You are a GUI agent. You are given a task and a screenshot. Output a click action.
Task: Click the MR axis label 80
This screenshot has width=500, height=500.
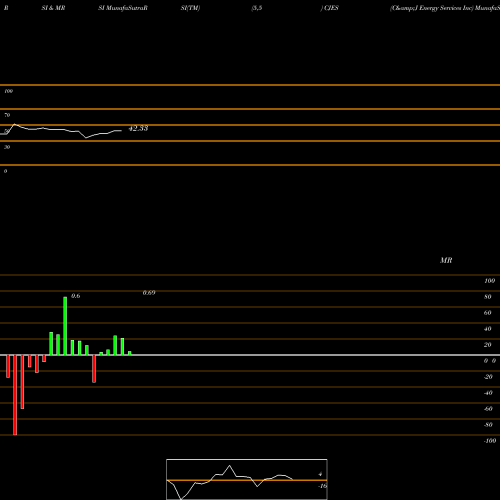coord(488,297)
